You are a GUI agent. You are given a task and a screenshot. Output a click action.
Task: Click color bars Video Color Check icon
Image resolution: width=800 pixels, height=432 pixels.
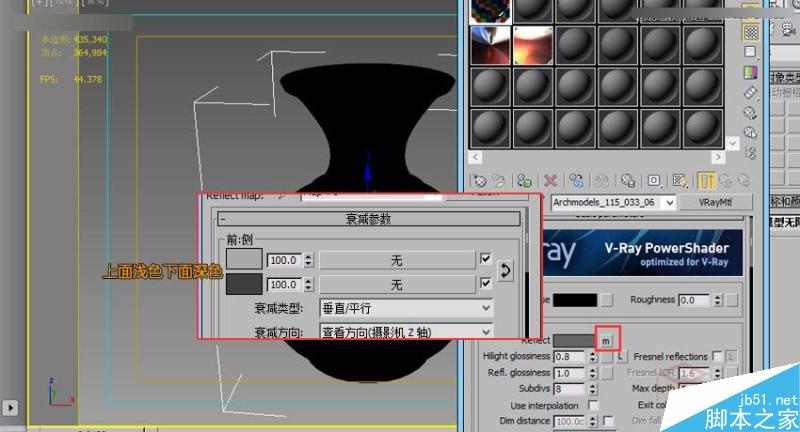tap(750, 72)
